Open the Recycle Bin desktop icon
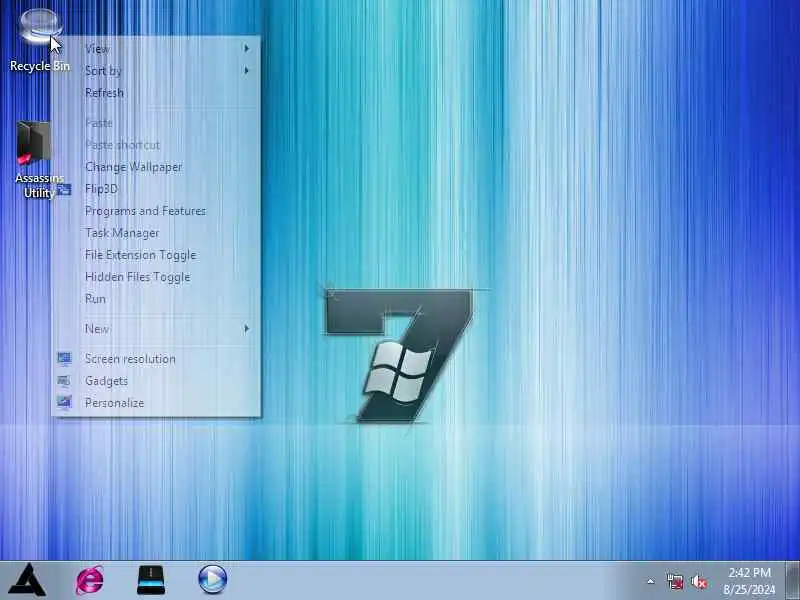Screen dimensions: 800x600 pos(40,41)
